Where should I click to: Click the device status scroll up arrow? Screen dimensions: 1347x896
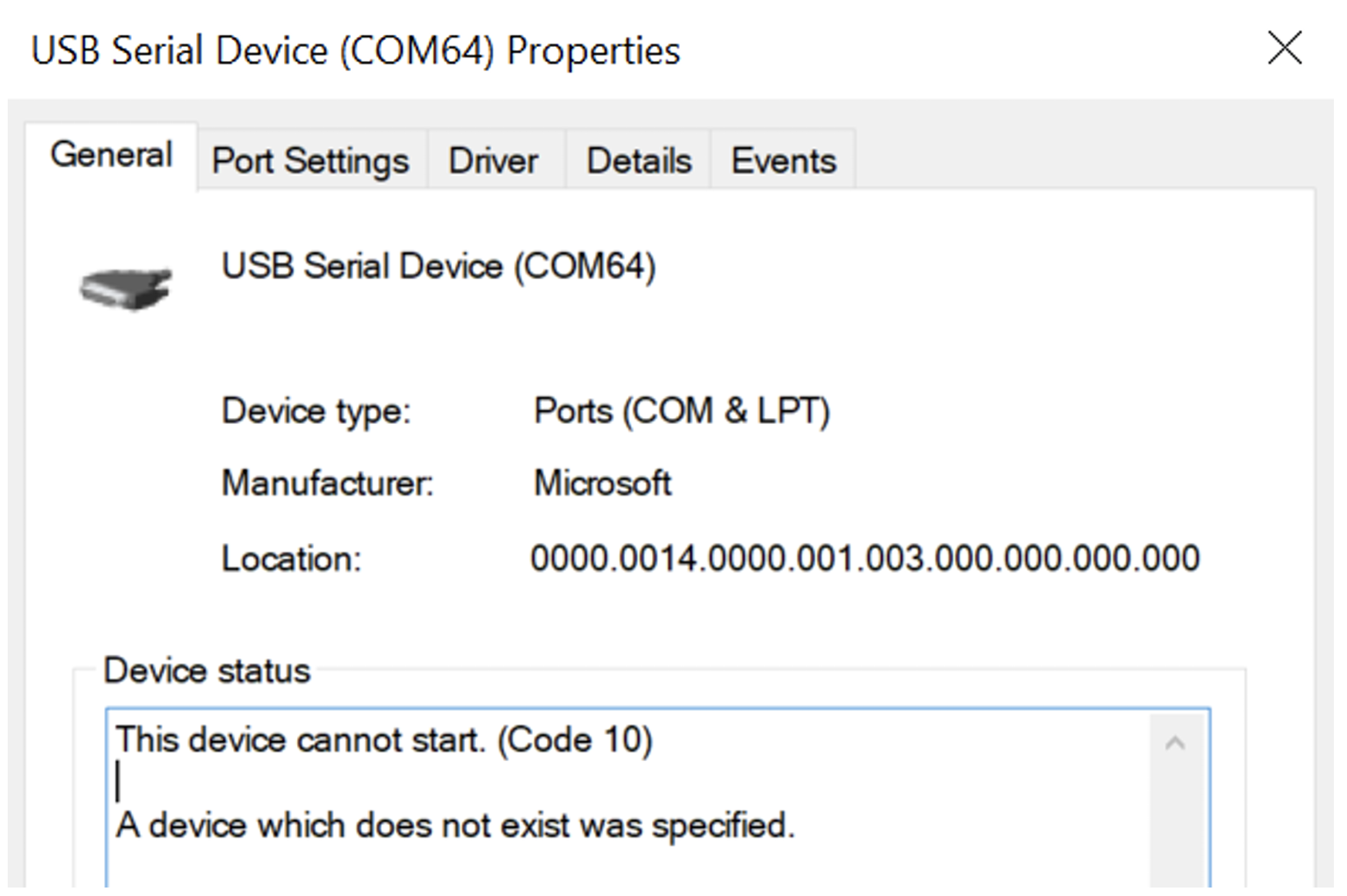coord(1175,743)
